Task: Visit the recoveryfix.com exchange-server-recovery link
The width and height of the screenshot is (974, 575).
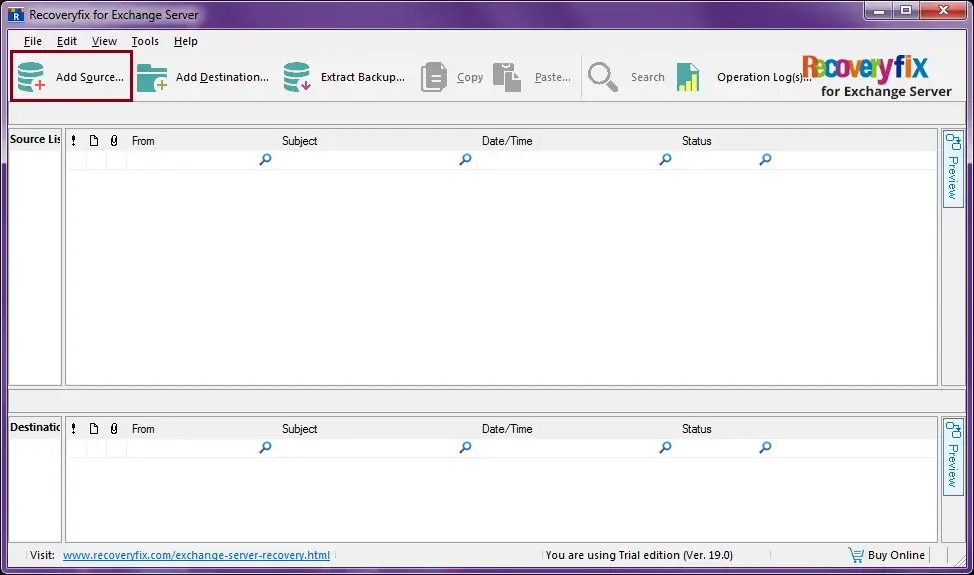Action: 196,555
